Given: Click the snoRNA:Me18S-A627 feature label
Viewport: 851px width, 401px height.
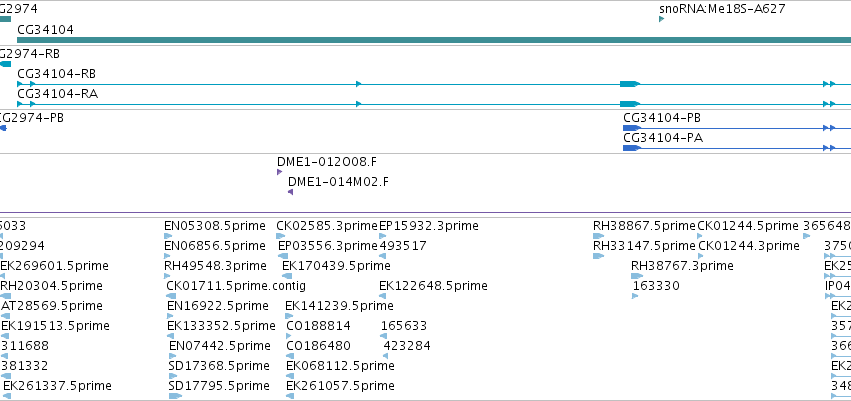Looking at the screenshot, I should [x=722, y=9].
